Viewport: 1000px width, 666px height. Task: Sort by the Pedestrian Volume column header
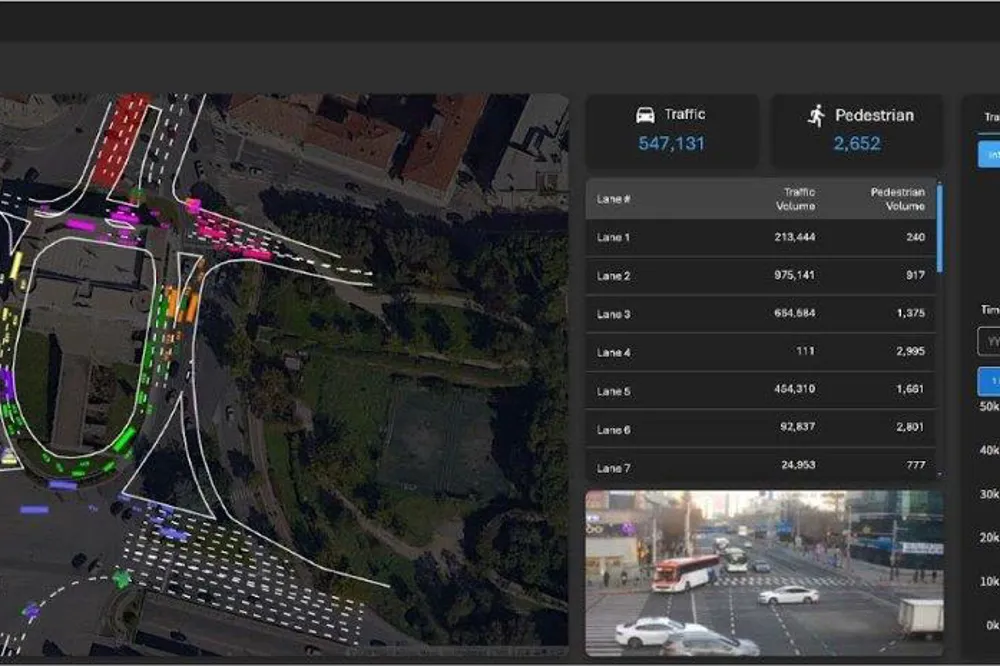coord(897,199)
